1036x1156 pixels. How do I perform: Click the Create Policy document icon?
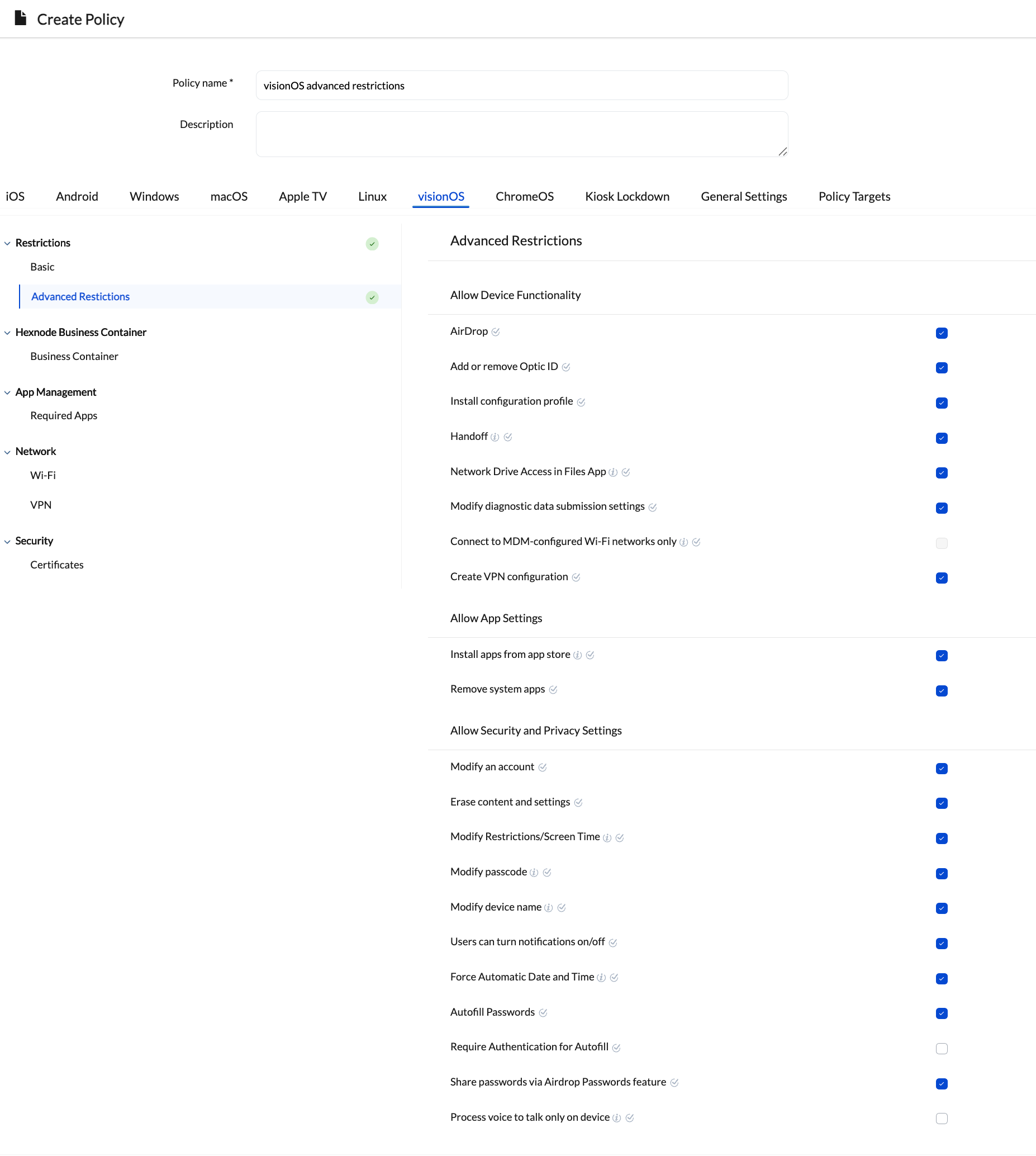point(21,18)
